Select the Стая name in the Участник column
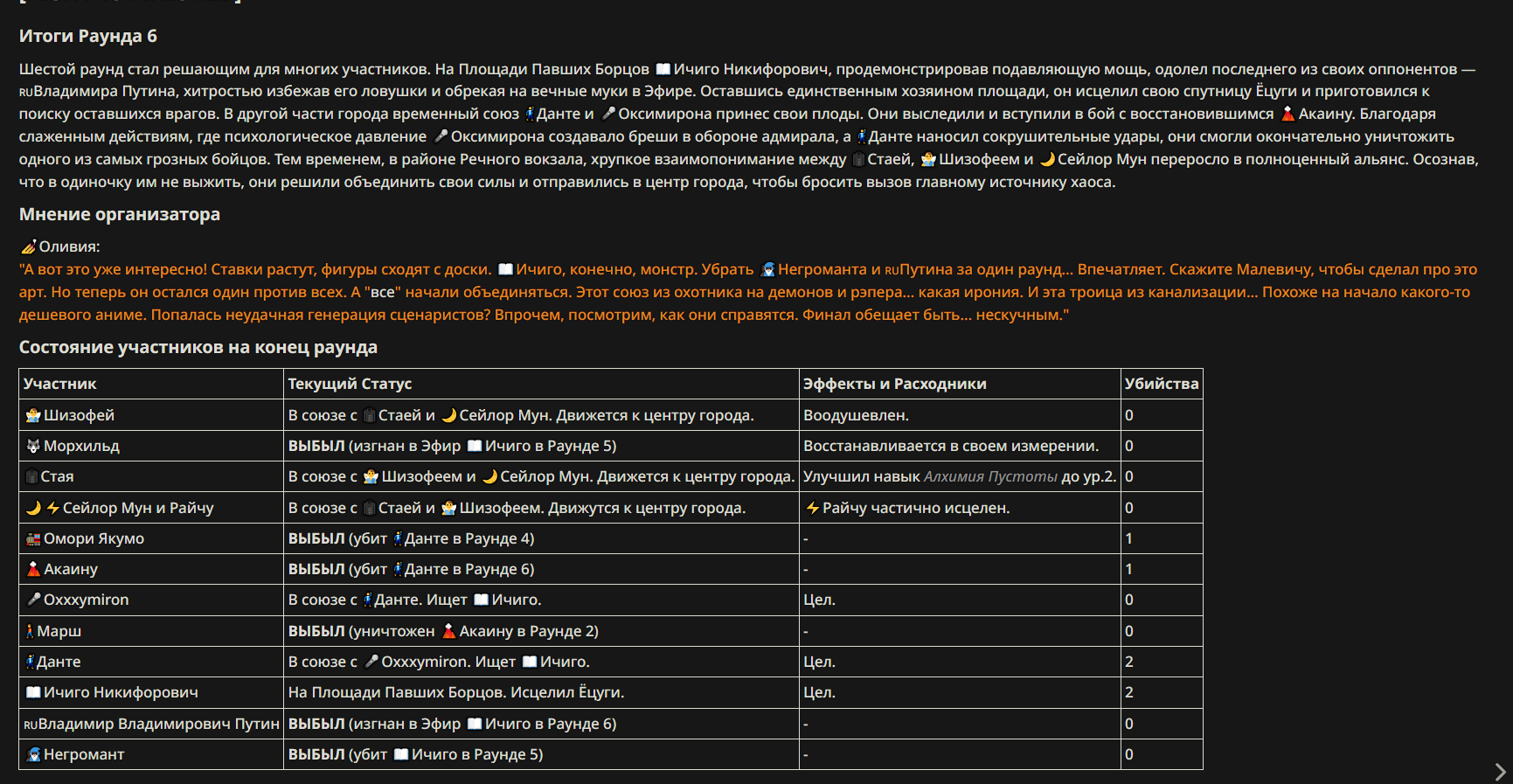 57,476
